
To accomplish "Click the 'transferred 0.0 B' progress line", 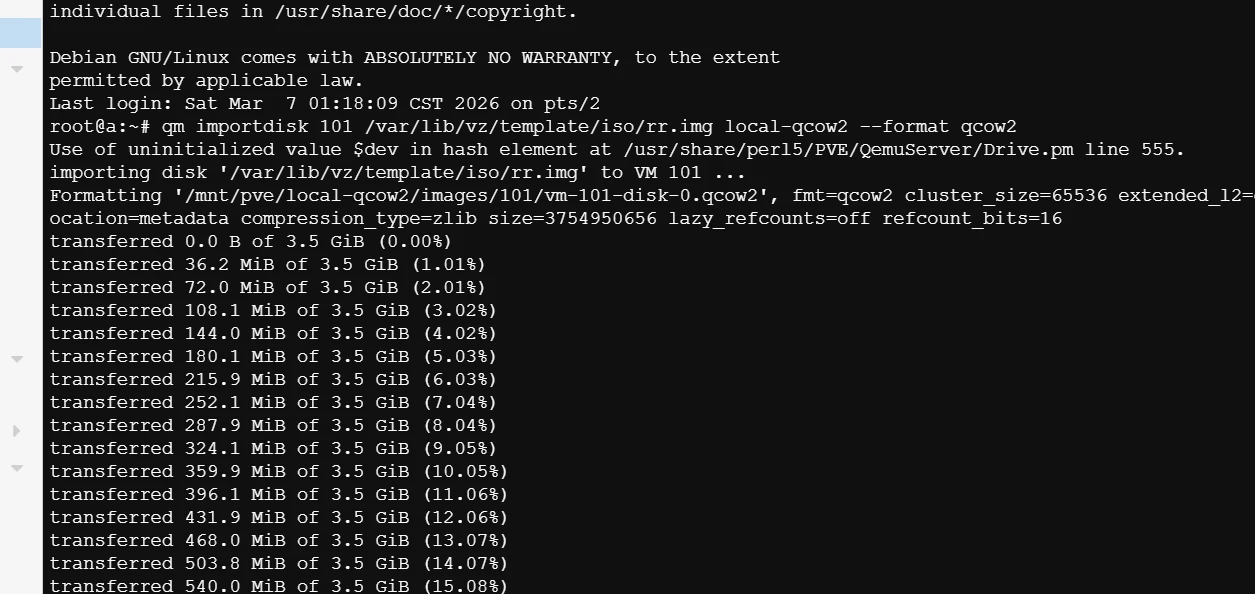I will [x=250, y=241].
